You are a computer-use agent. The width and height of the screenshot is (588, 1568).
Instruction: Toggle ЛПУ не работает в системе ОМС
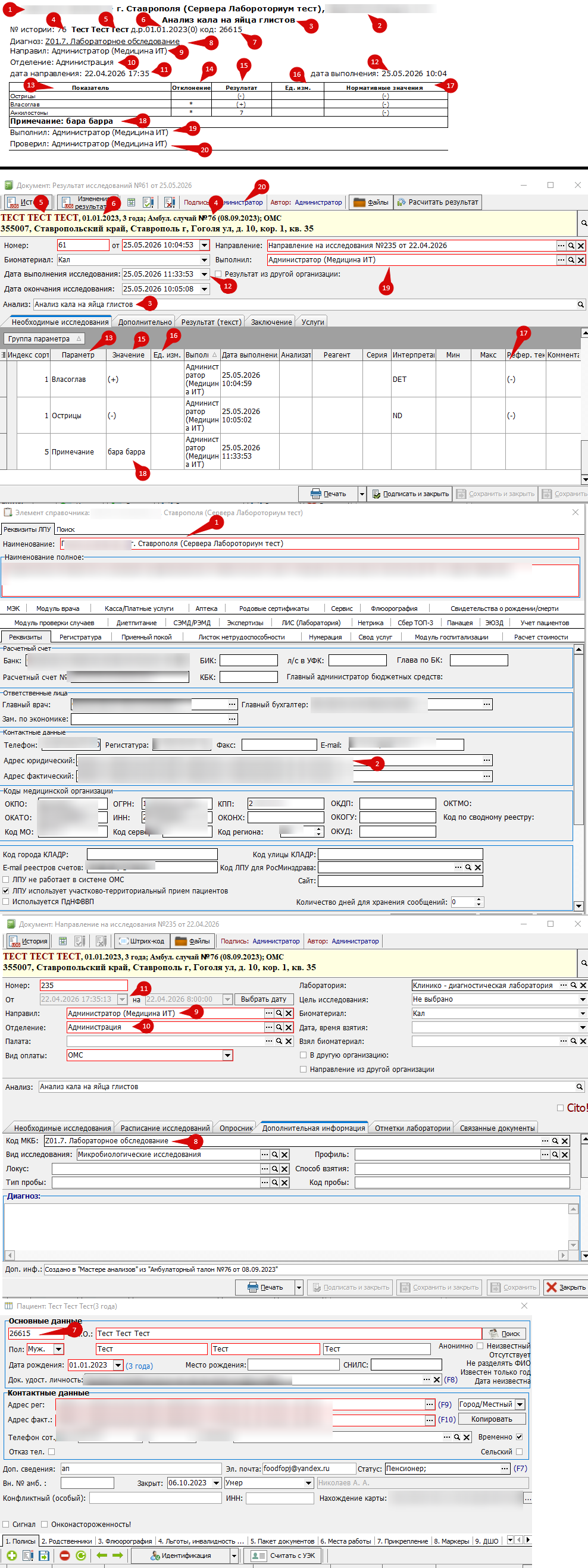(x=5, y=880)
